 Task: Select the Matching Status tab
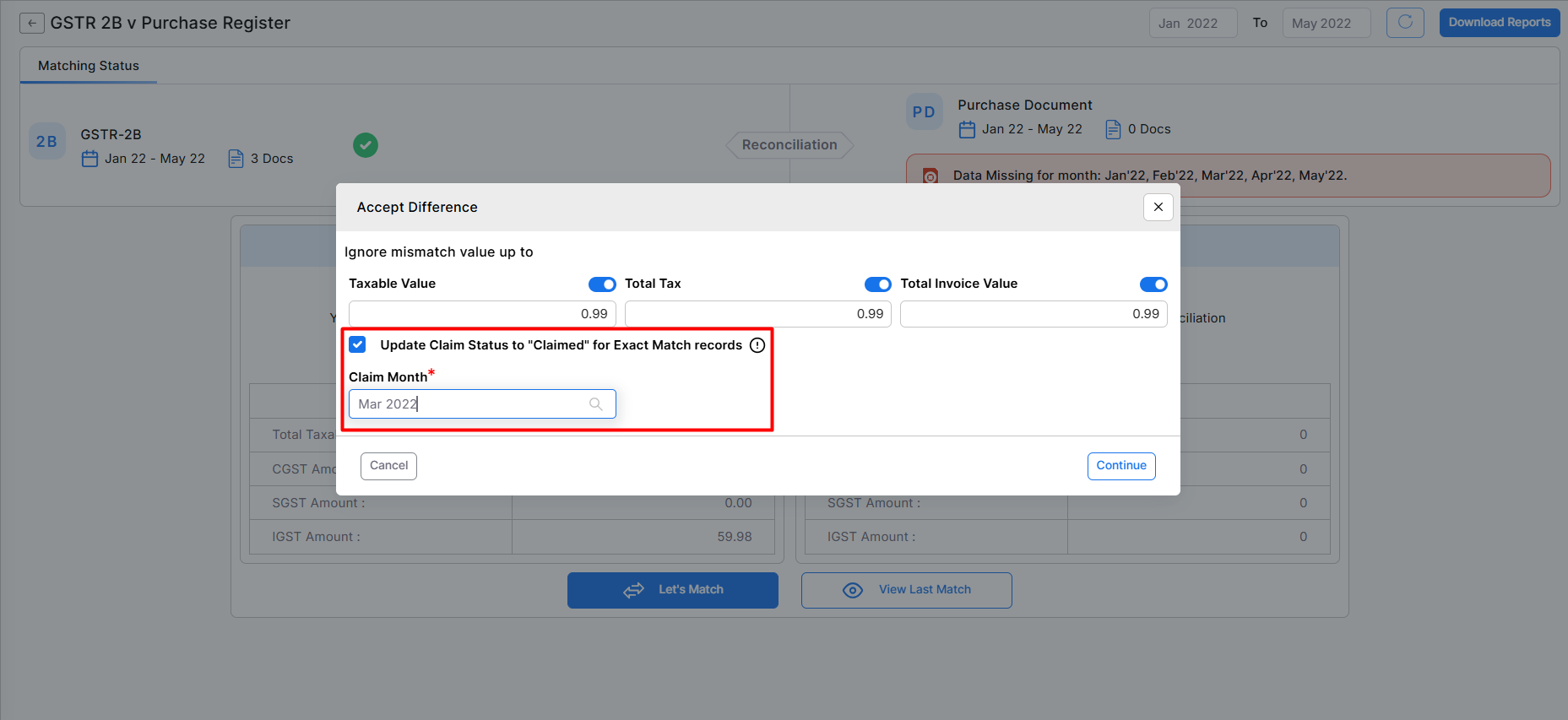[89, 66]
